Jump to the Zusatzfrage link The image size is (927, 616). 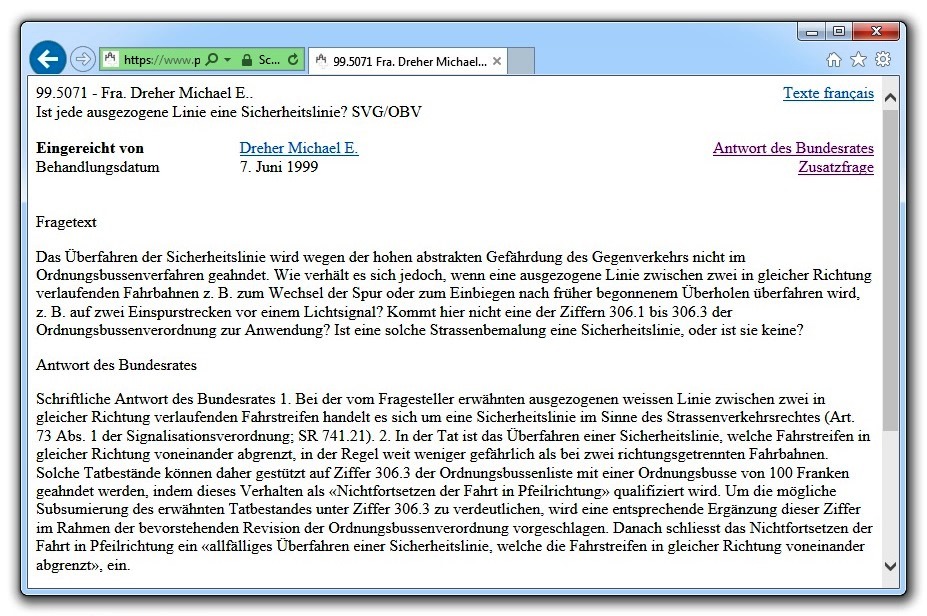(836, 167)
